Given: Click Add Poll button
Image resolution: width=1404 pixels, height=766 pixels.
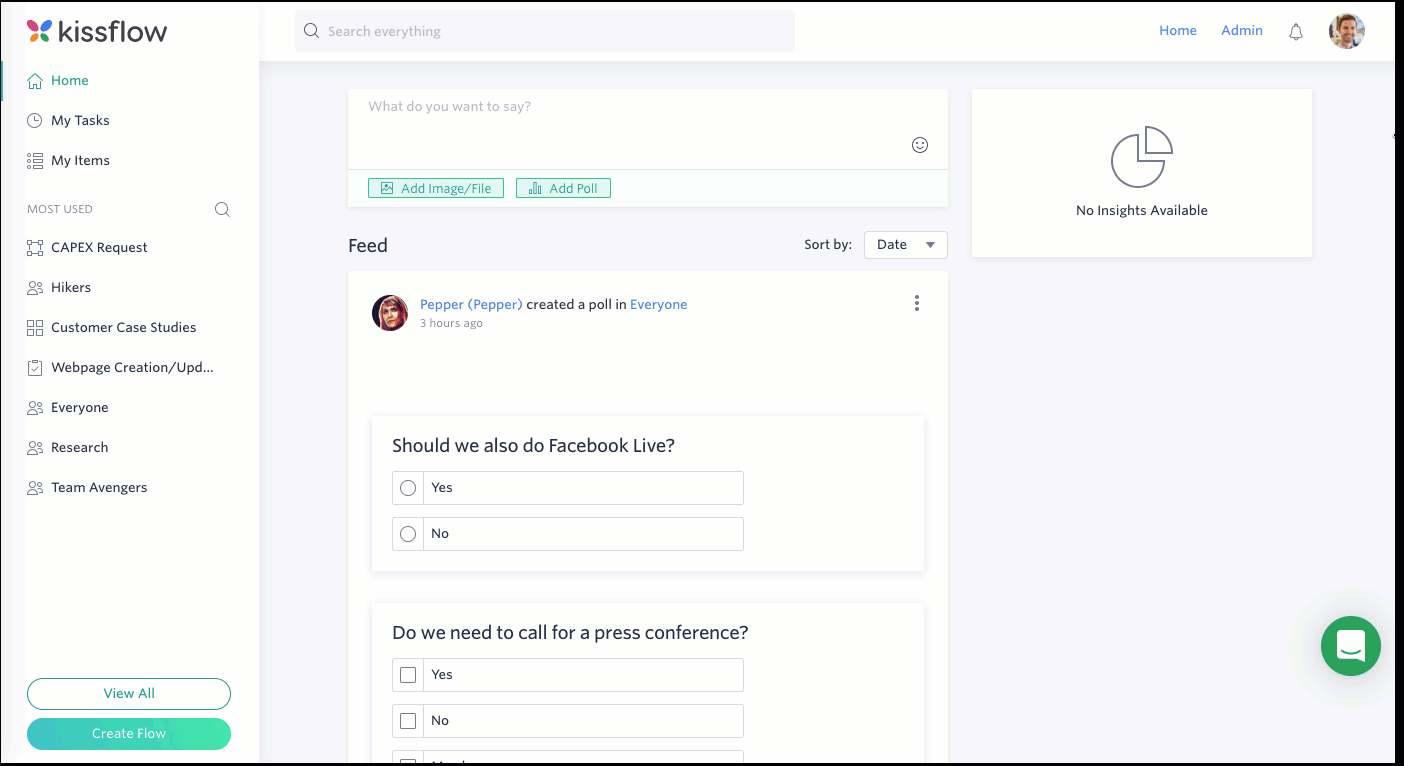Looking at the screenshot, I should pyautogui.click(x=563, y=188).
